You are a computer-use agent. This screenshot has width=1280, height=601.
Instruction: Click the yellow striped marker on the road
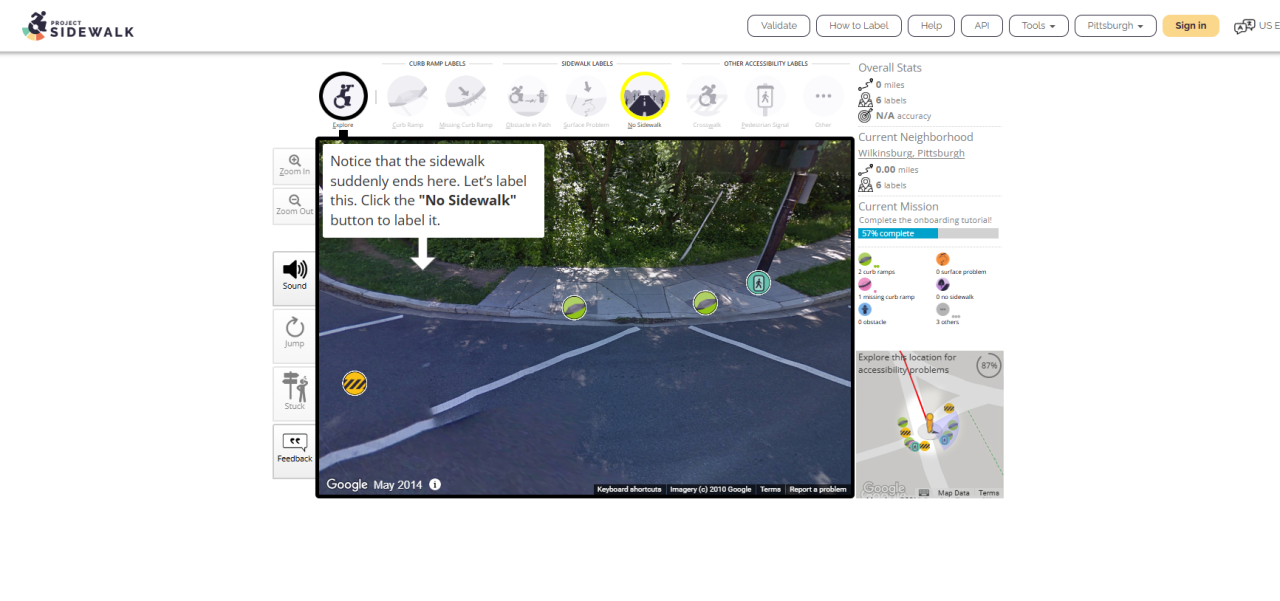click(x=355, y=383)
